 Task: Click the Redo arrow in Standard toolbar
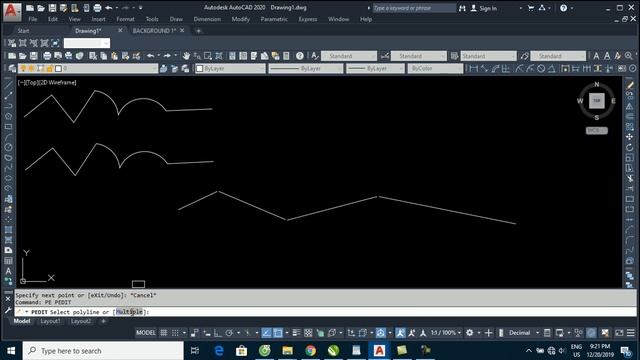coord(167,56)
